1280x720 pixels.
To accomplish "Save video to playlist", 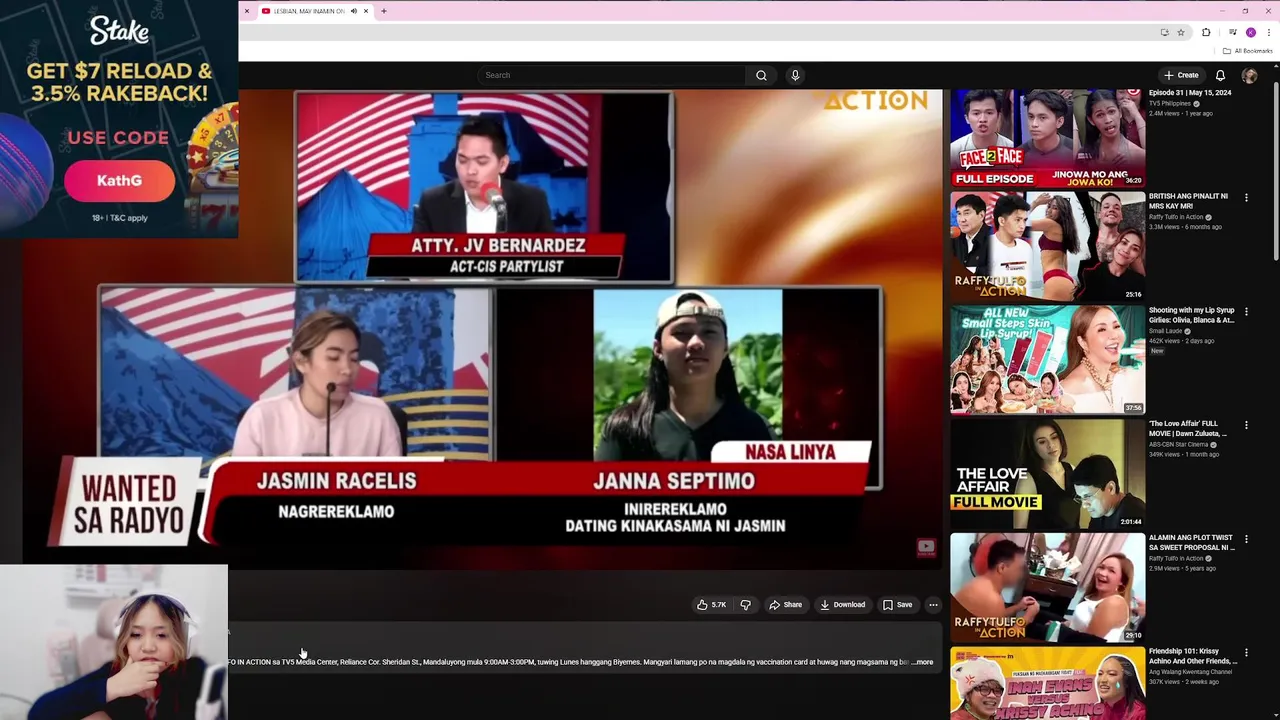I will pyautogui.click(x=897, y=605).
